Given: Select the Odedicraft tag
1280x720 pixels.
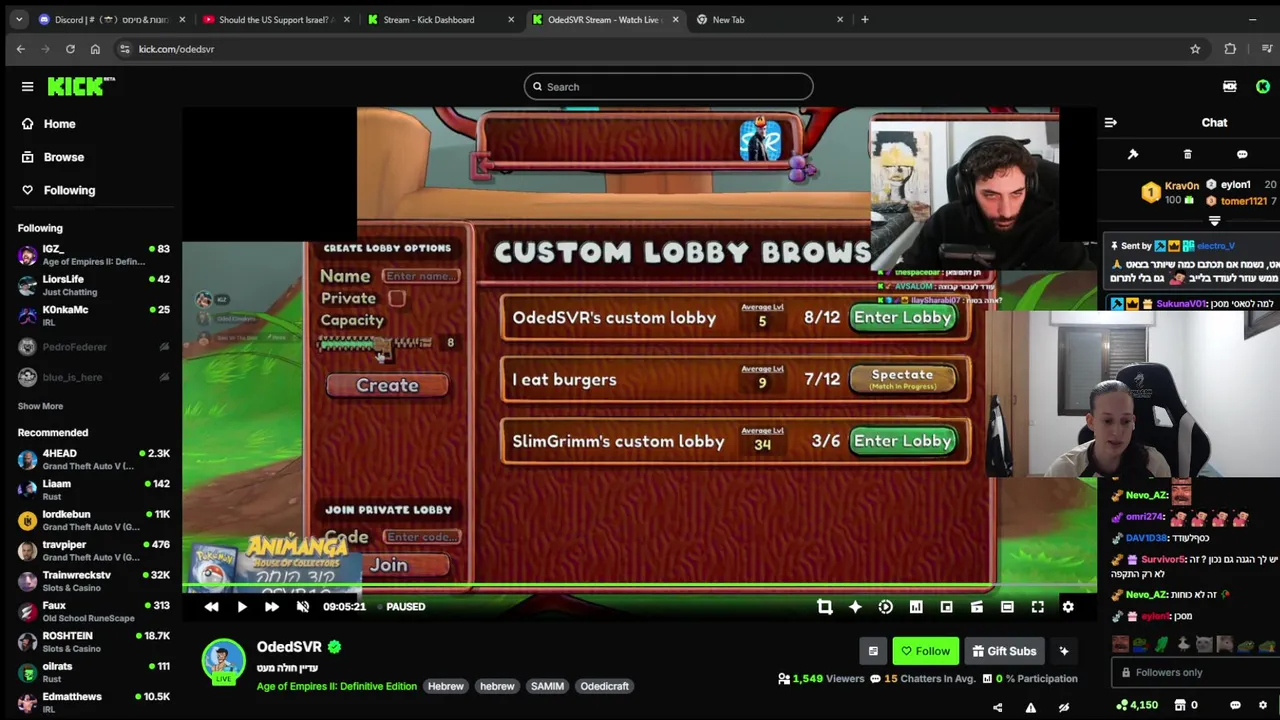Looking at the screenshot, I should 604,686.
